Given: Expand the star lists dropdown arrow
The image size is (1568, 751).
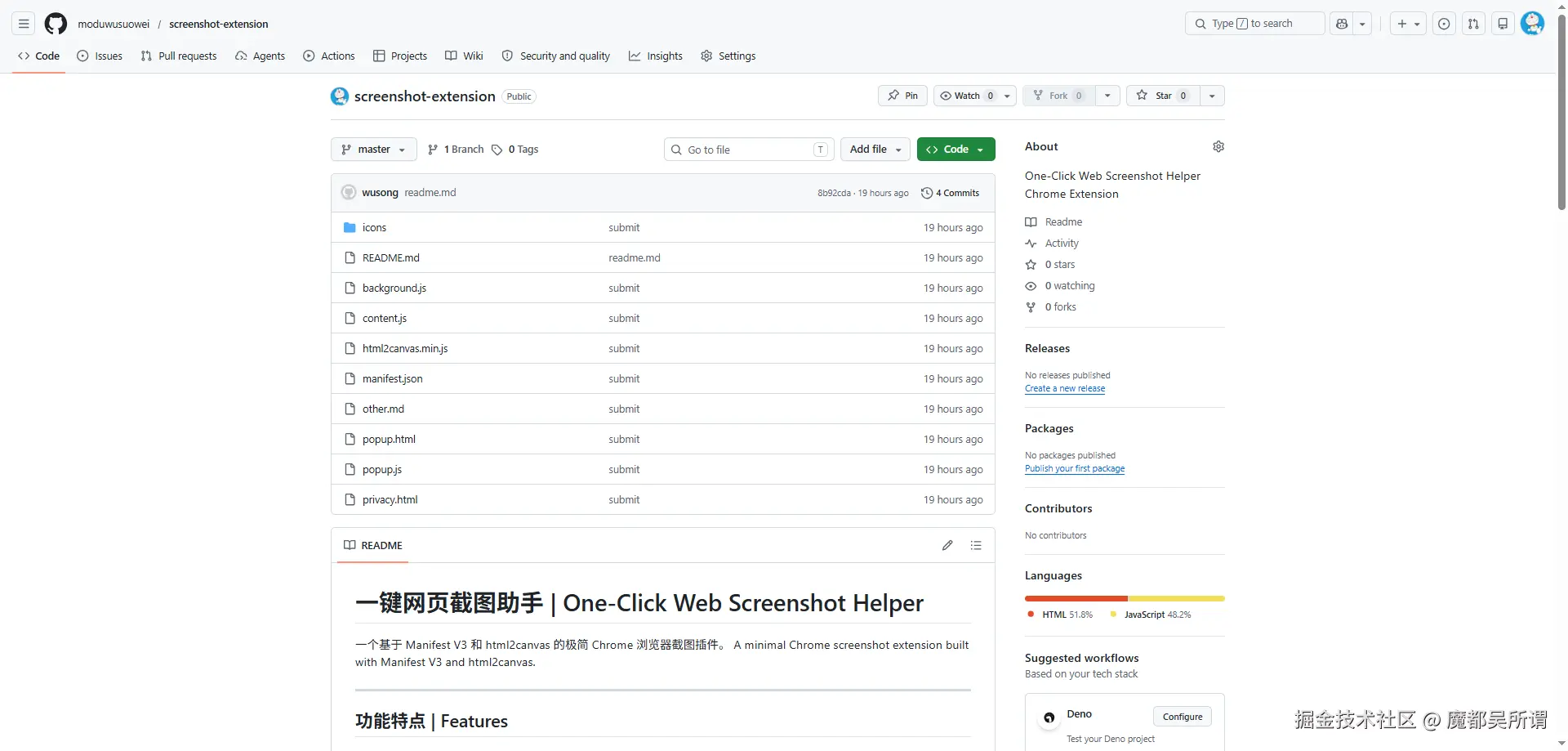Looking at the screenshot, I should [1212, 96].
